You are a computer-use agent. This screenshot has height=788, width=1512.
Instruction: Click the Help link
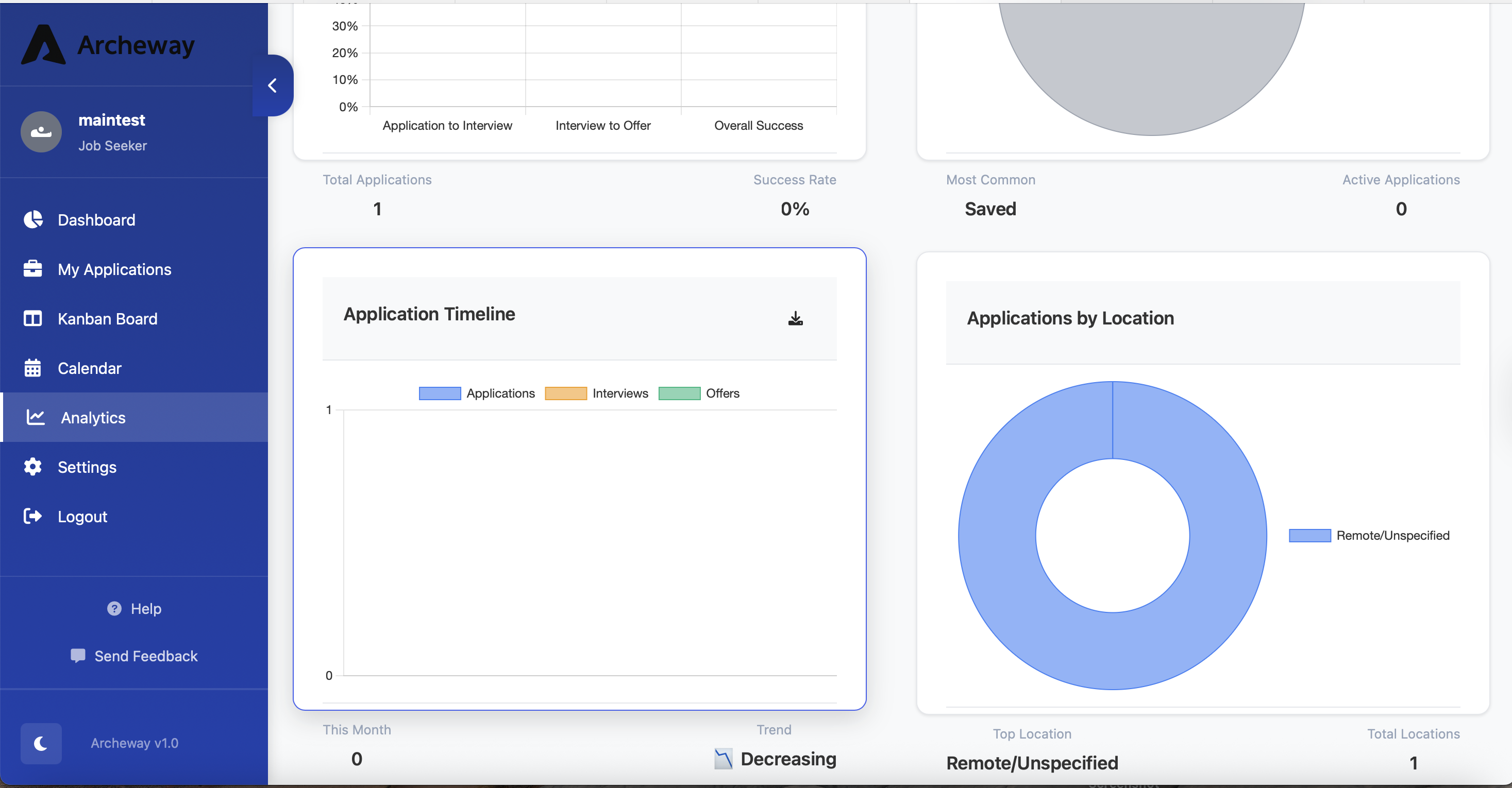pyautogui.click(x=134, y=608)
